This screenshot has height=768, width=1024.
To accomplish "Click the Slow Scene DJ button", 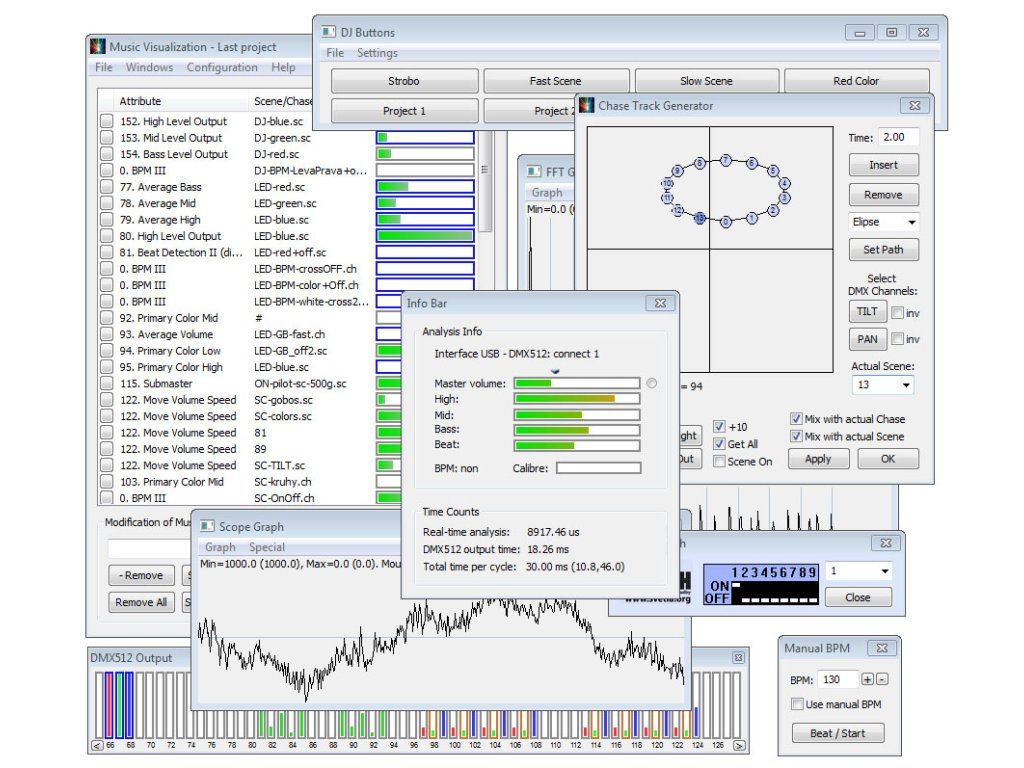I will 706,81.
